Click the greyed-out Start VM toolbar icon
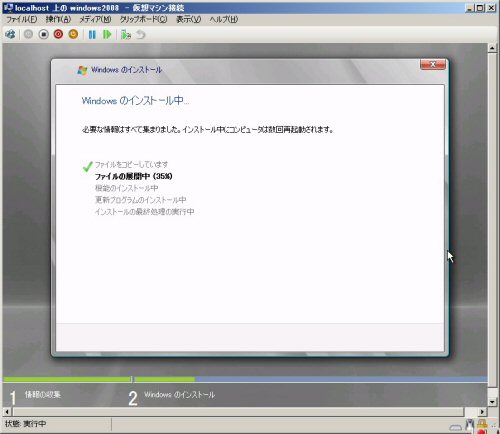The width and height of the screenshot is (500, 434). click(28, 34)
